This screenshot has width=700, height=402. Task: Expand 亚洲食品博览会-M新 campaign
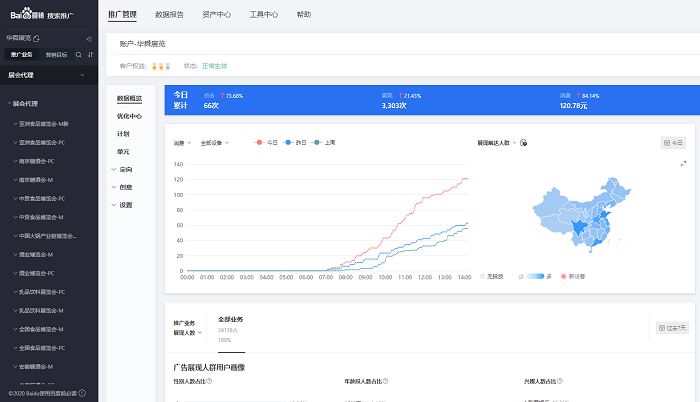coord(15,124)
